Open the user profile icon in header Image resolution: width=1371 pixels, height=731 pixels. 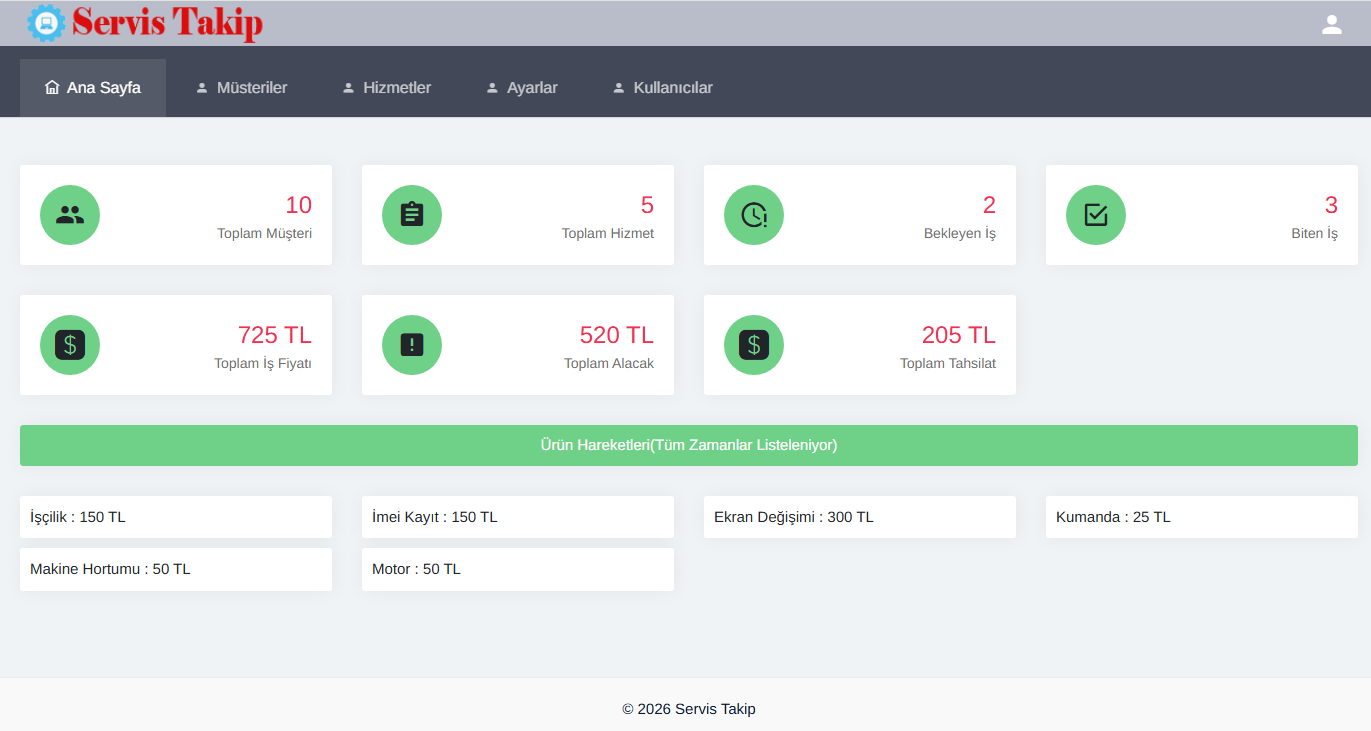coord(1331,24)
